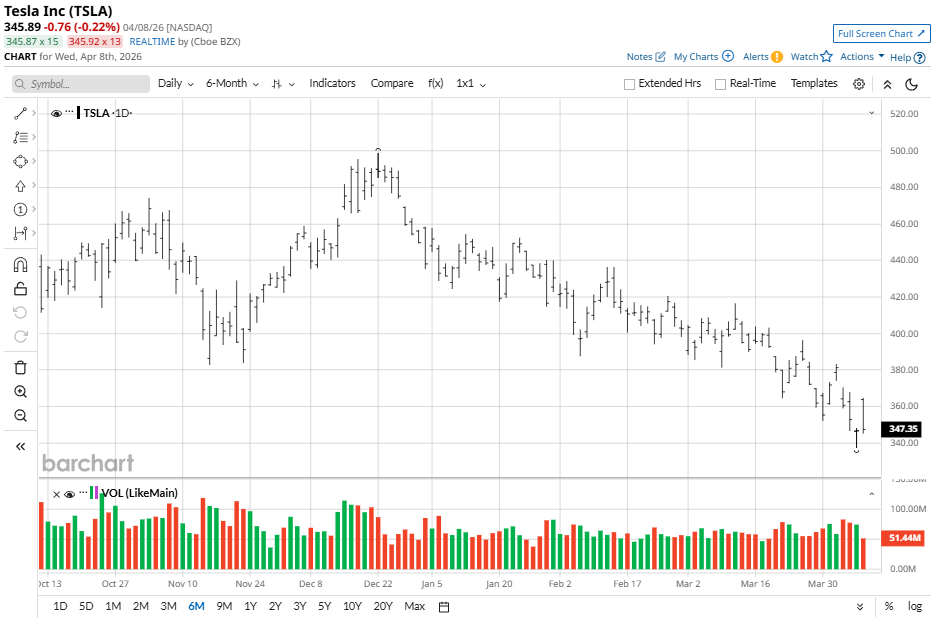The width and height of the screenshot is (934, 618).
Task: Click the undo arrow icon
Action: click(20, 312)
